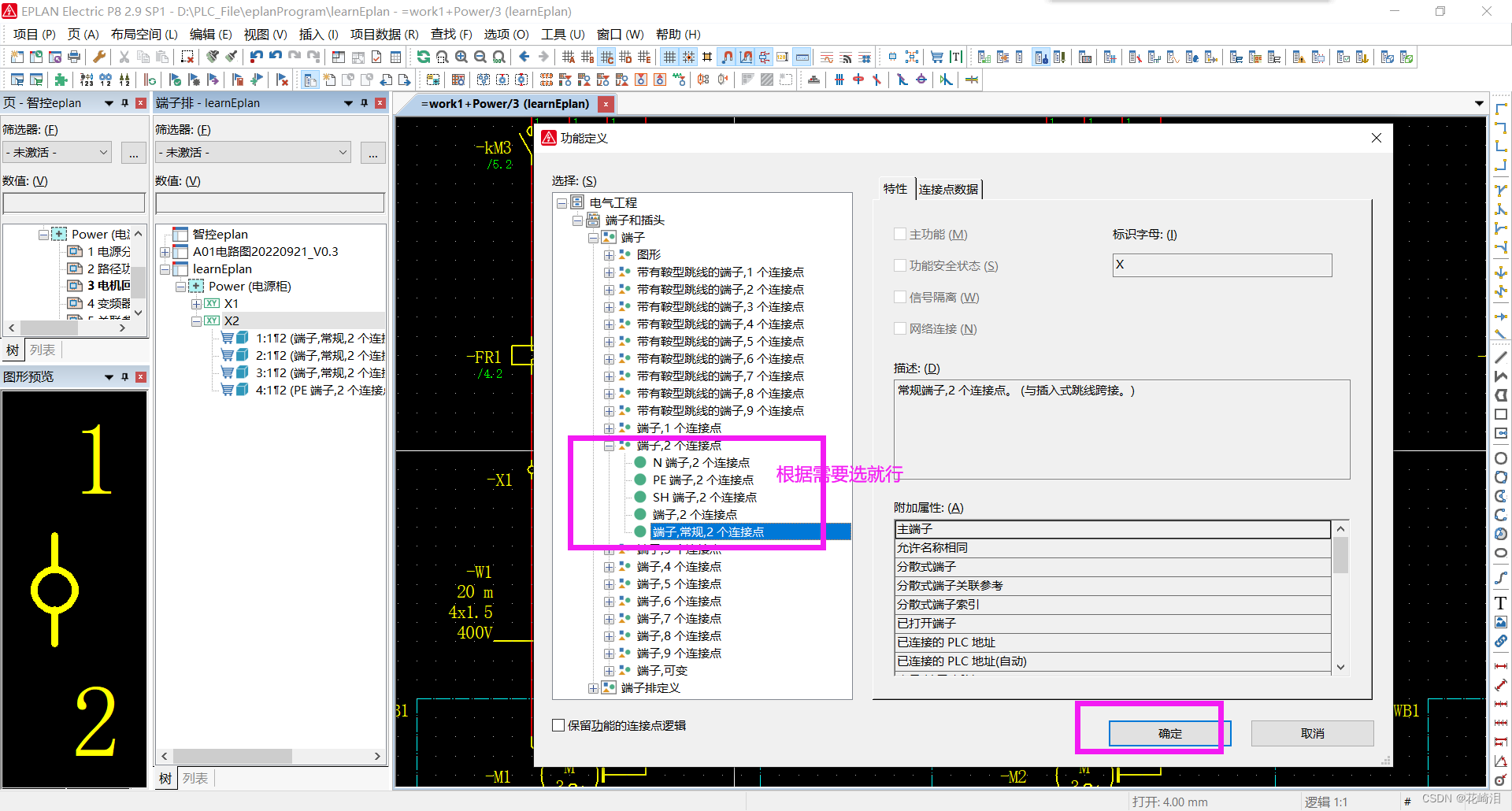Select the rectangle tool in right sidebar
This screenshot has height=811, width=1512.
click(x=1501, y=414)
